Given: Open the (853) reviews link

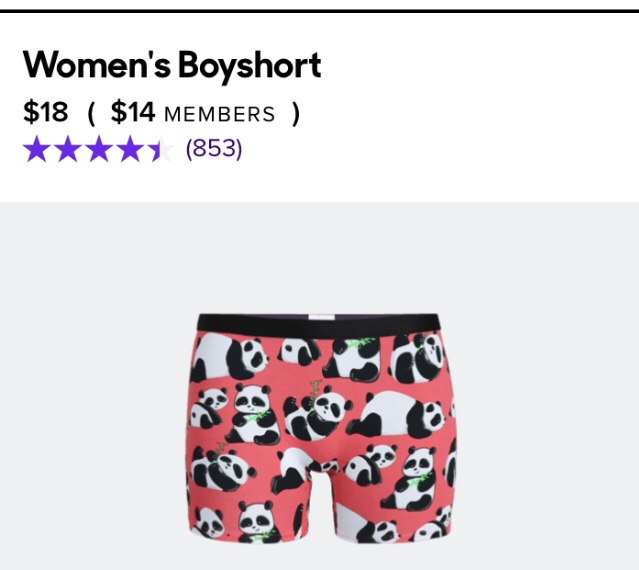Looking at the screenshot, I should click(214, 149).
